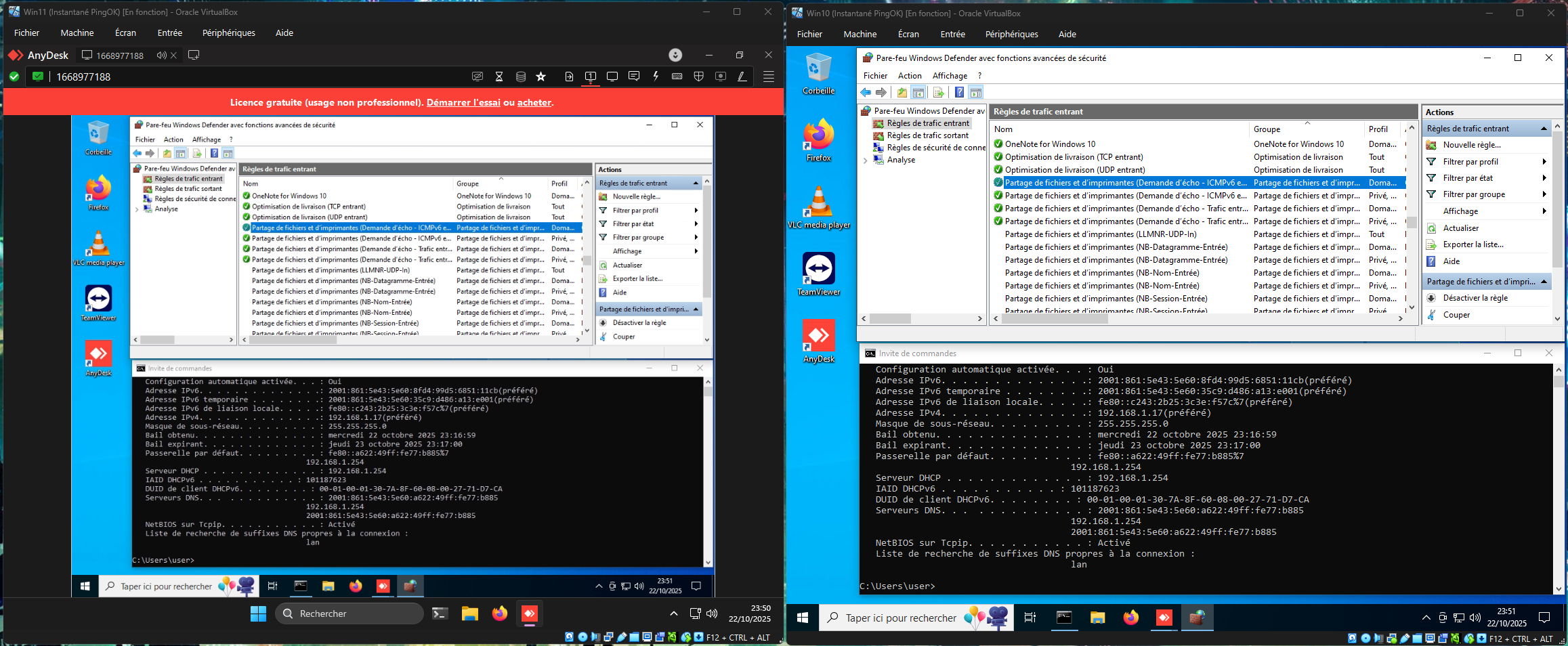
Task: Click Export list icon in Win10 firewall toolbar
Action: pyautogui.click(x=938, y=93)
